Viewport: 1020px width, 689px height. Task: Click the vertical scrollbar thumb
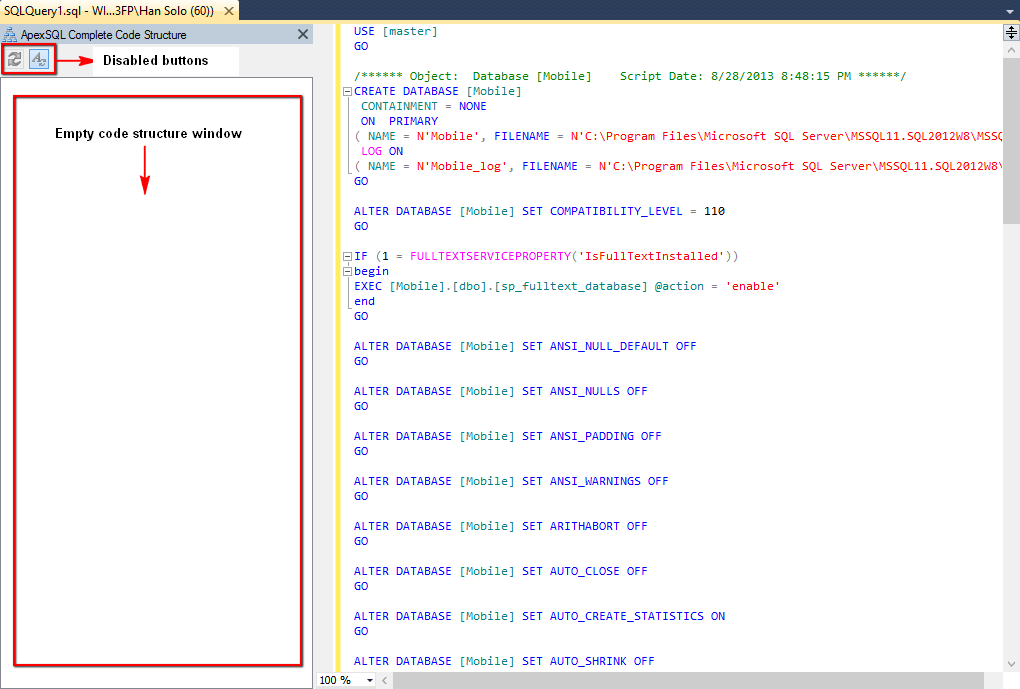coord(1011,130)
